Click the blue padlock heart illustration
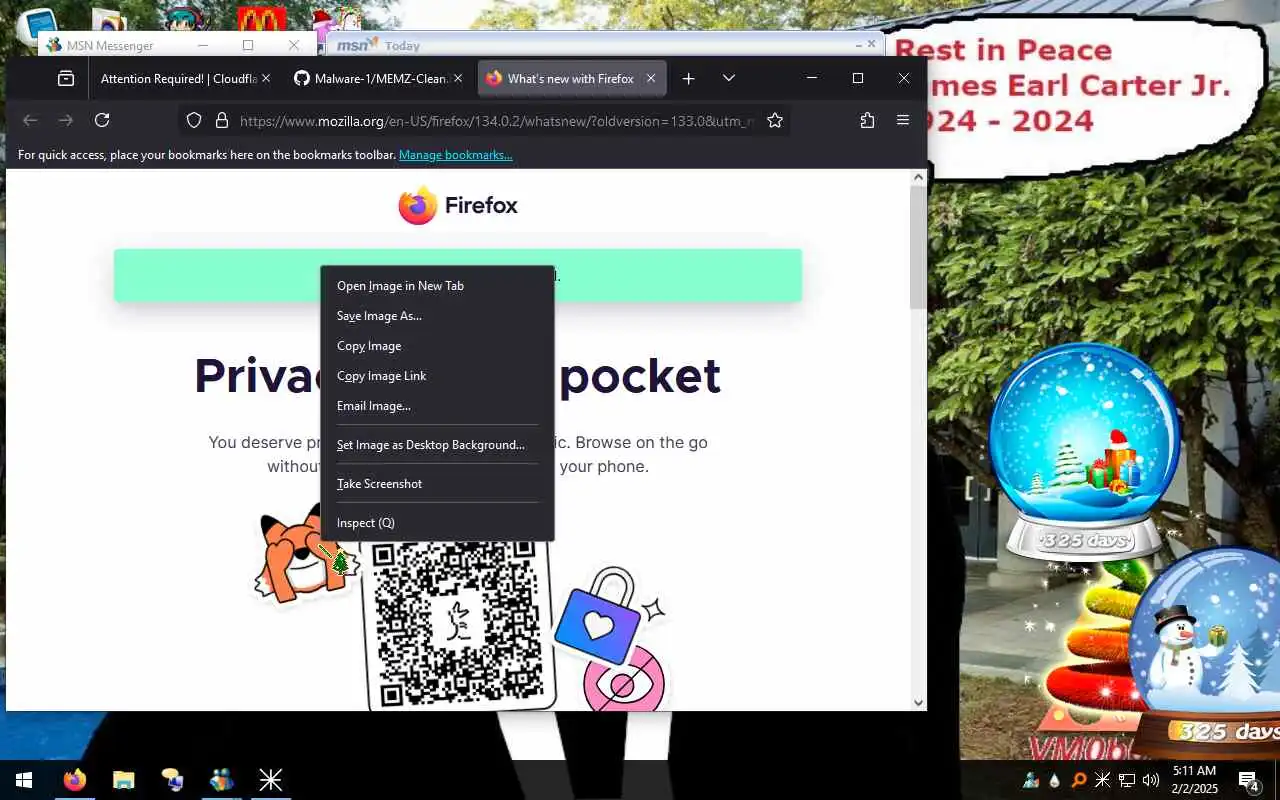This screenshot has height=800, width=1280. 600,616
